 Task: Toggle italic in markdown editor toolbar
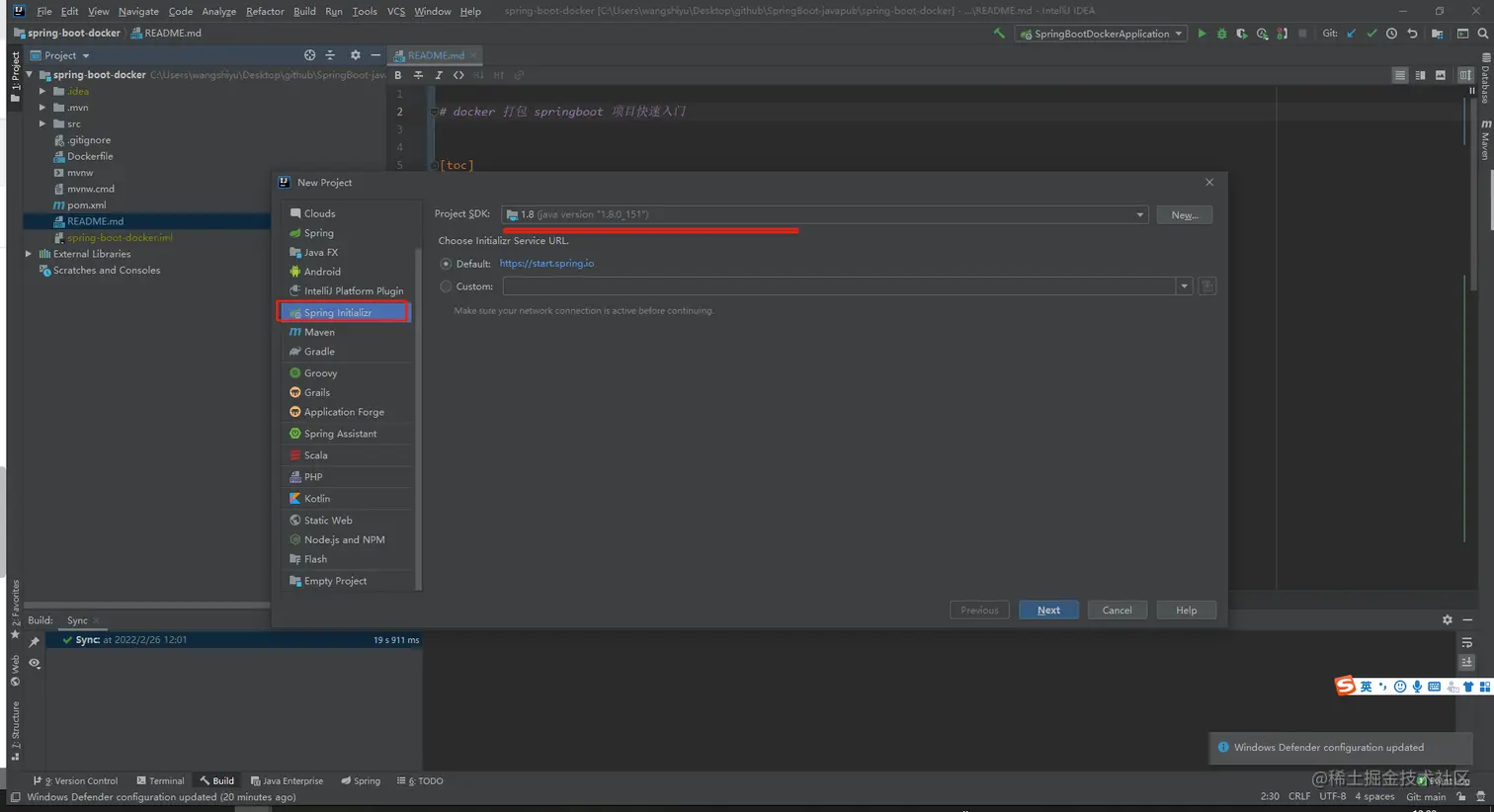439,75
